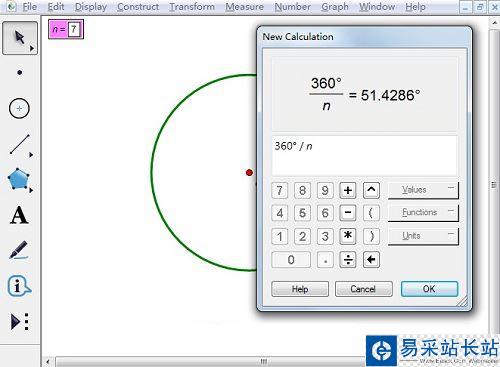Open the Transform menu
The width and height of the screenshot is (500, 367).
click(x=192, y=7)
